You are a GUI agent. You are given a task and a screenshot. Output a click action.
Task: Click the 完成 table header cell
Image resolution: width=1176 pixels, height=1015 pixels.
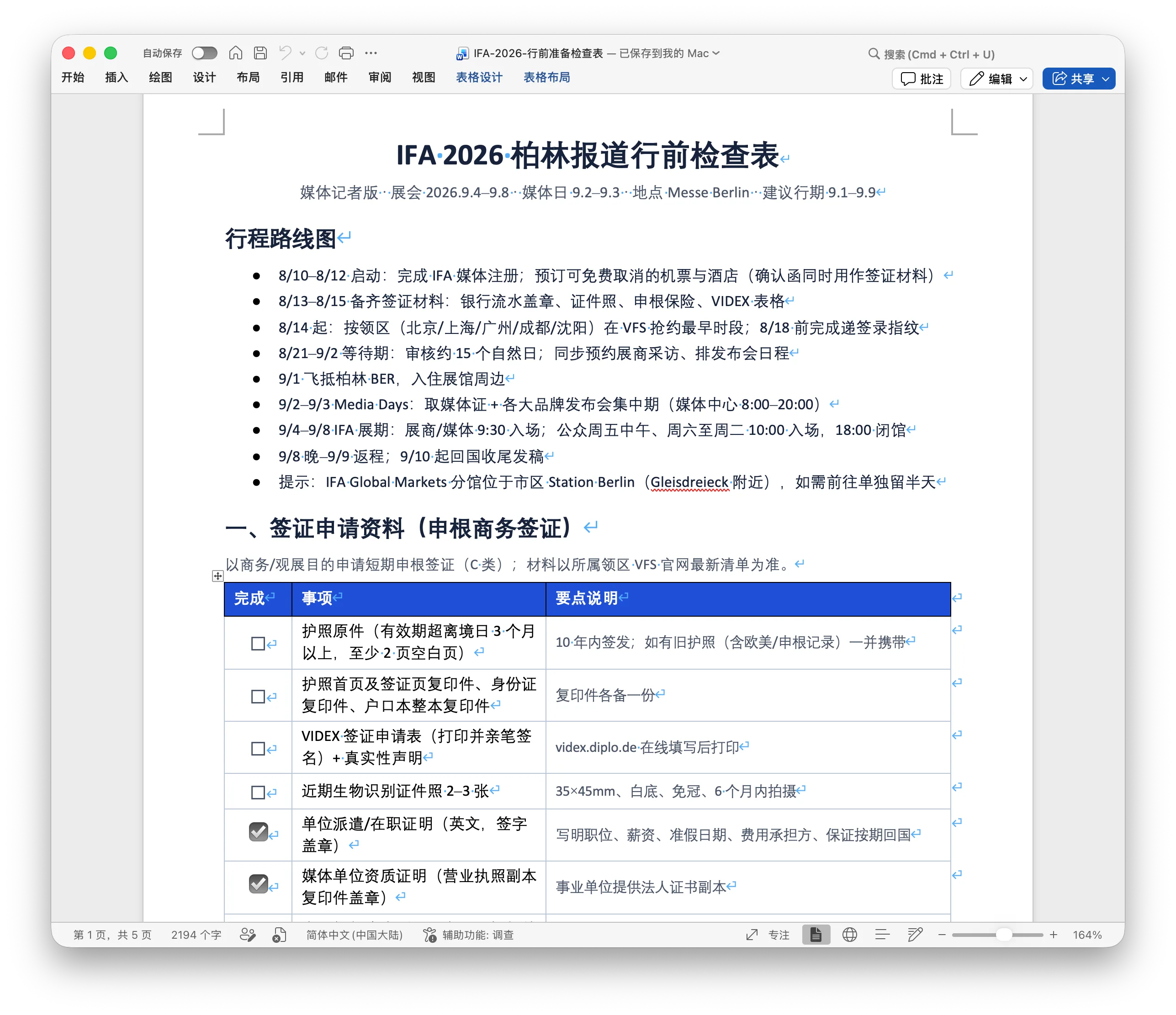pyautogui.click(x=258, y=598)
